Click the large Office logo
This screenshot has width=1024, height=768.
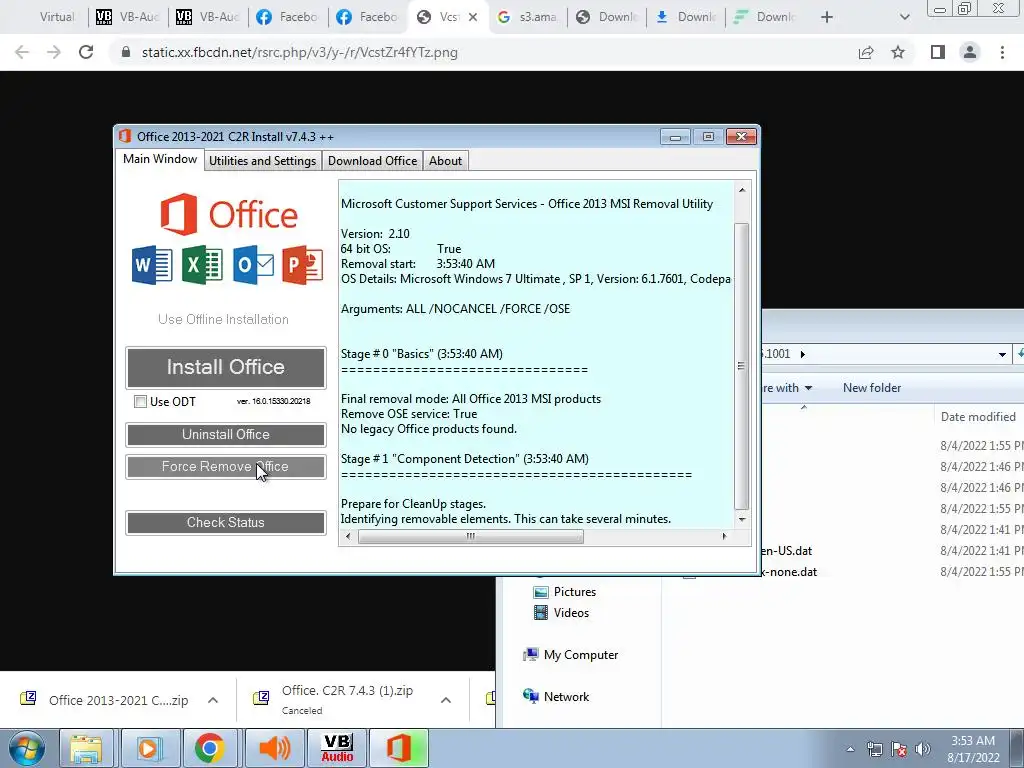point(229,214)
